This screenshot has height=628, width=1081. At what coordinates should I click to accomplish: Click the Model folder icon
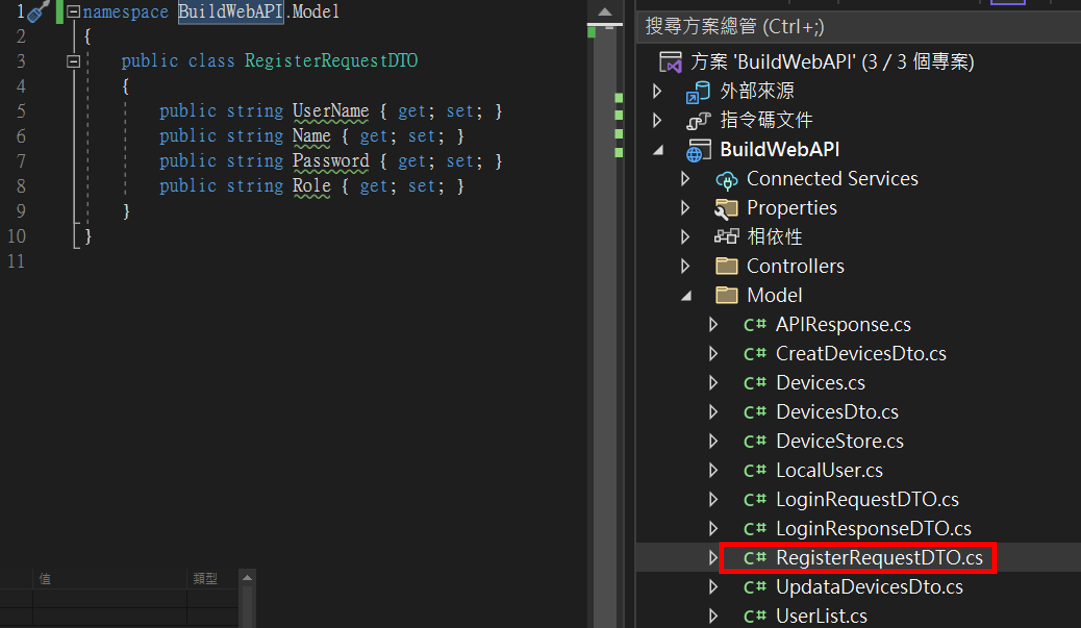pyautogui.click(x=727, y=295)
